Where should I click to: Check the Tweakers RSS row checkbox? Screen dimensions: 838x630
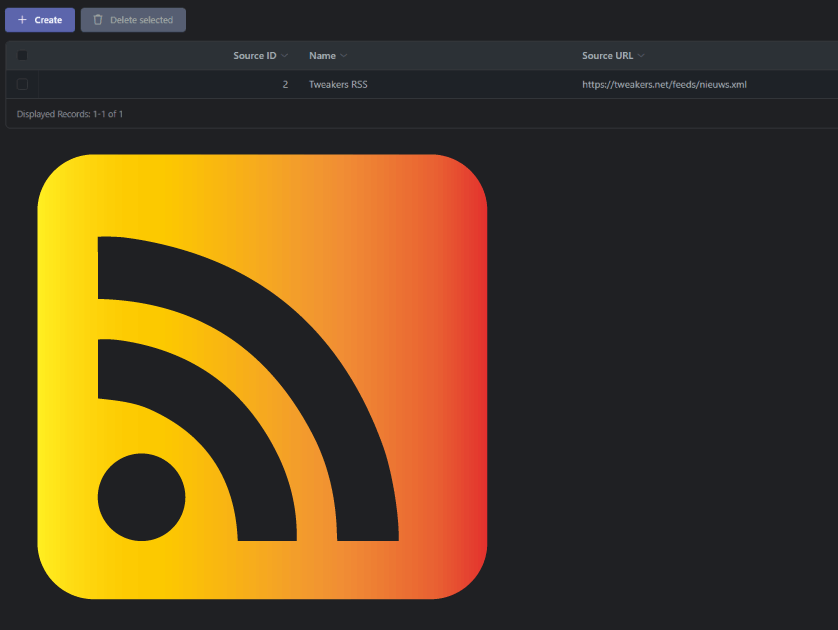click(22, 84)
